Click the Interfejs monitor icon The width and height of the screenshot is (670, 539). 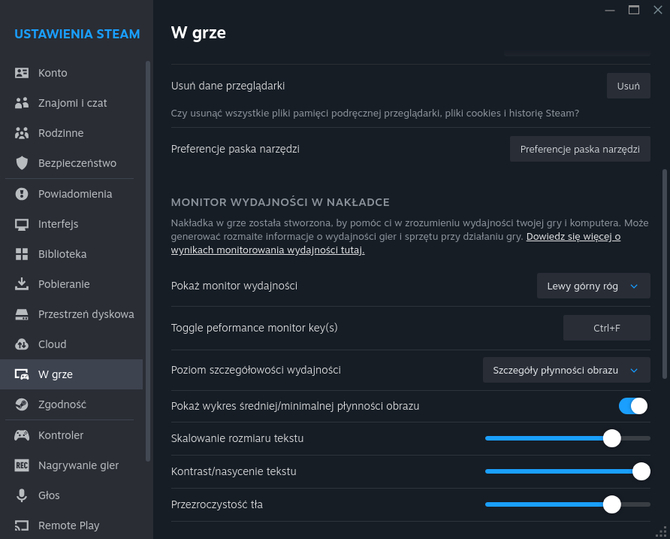tap(22, 224)
